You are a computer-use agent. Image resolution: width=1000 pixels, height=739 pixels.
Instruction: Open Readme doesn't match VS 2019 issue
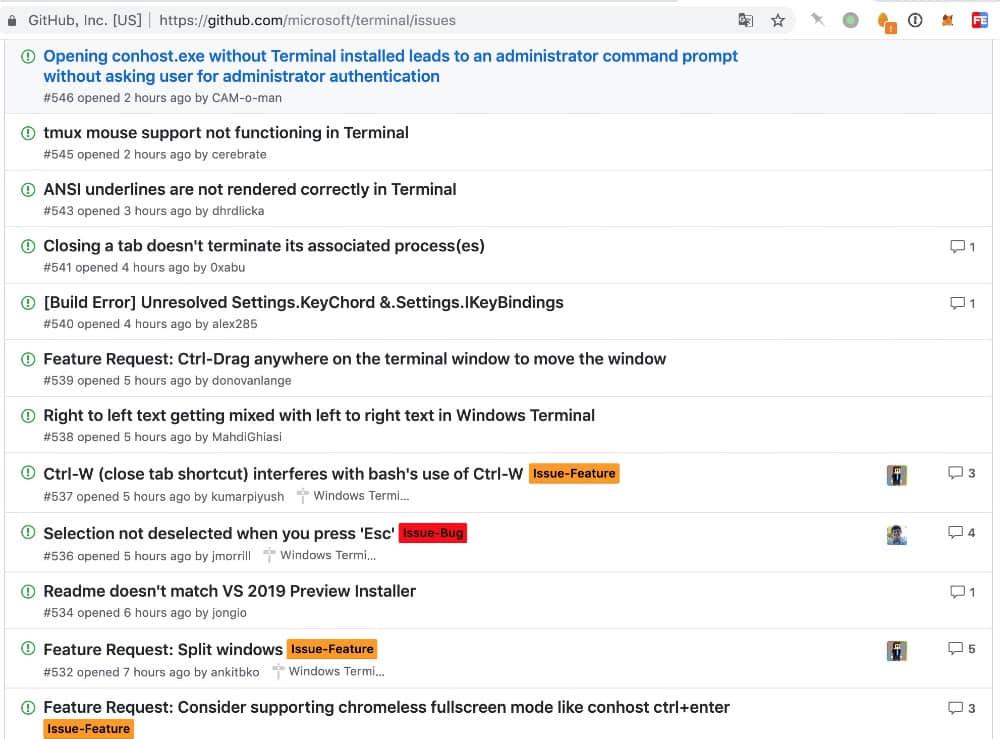point(230,591)
